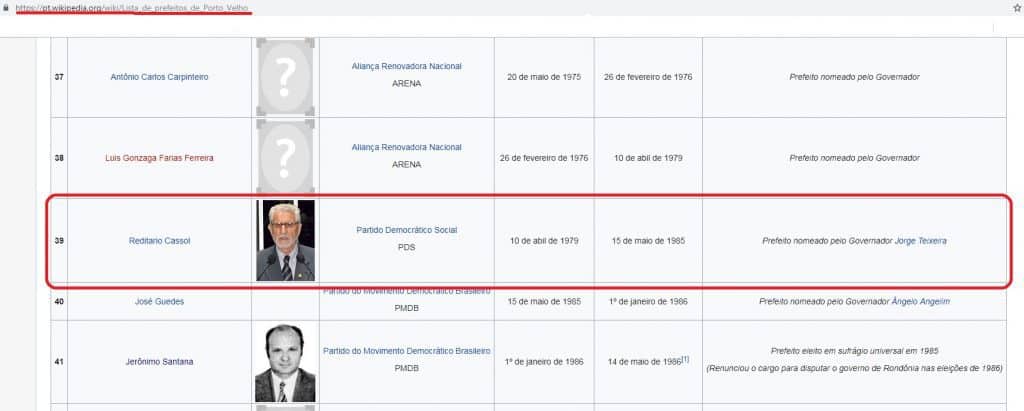Click placeholder question-mark image in row 37
Screen dimensions: 1024x411
pos(285,77)
